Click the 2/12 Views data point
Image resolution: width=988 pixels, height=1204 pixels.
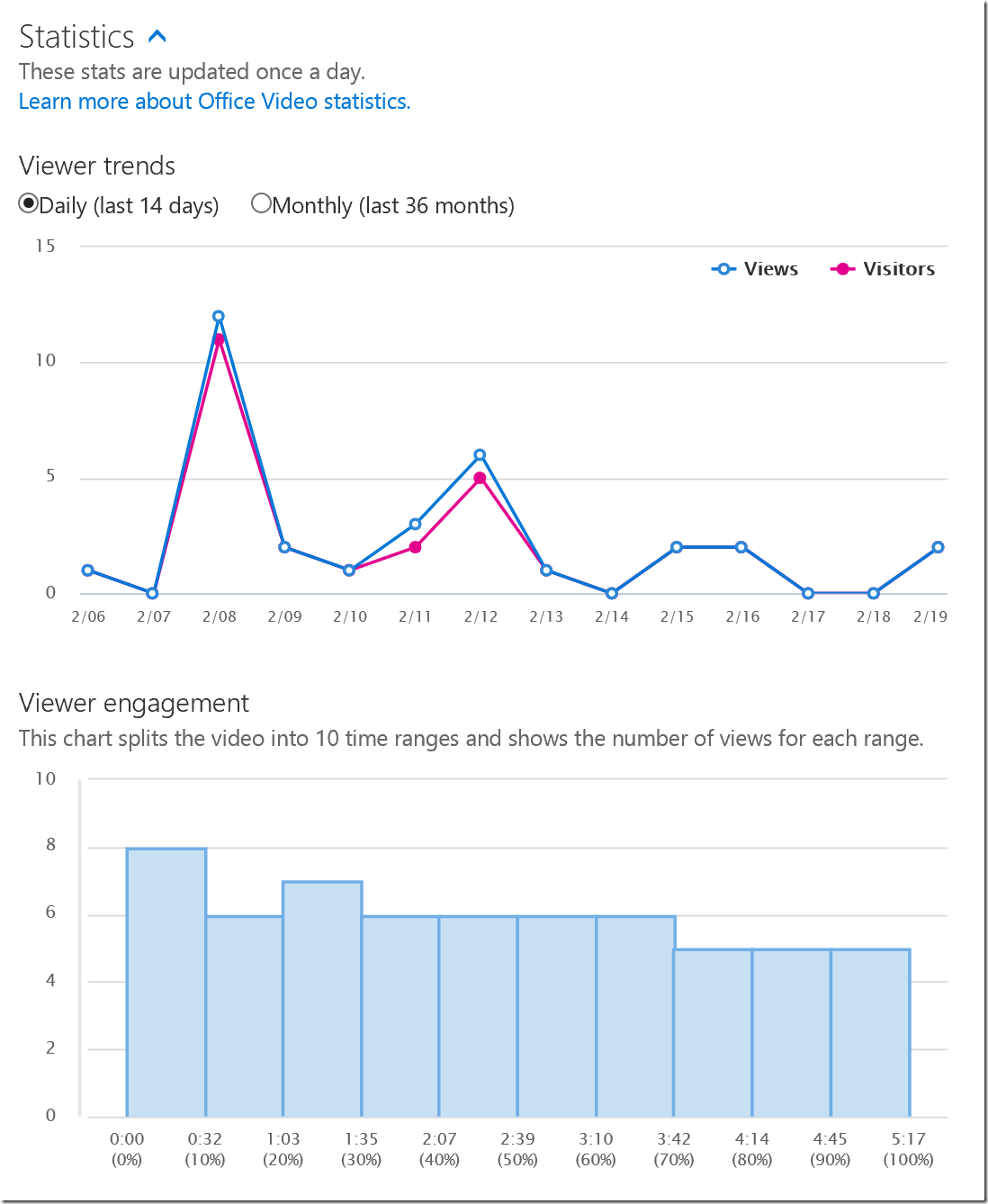coord(480,455)
